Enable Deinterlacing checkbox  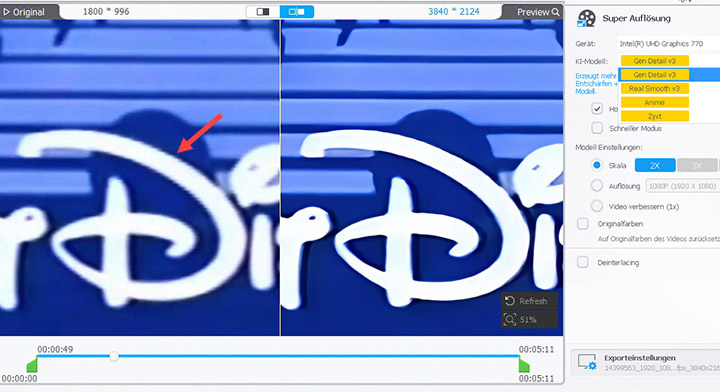583,263
